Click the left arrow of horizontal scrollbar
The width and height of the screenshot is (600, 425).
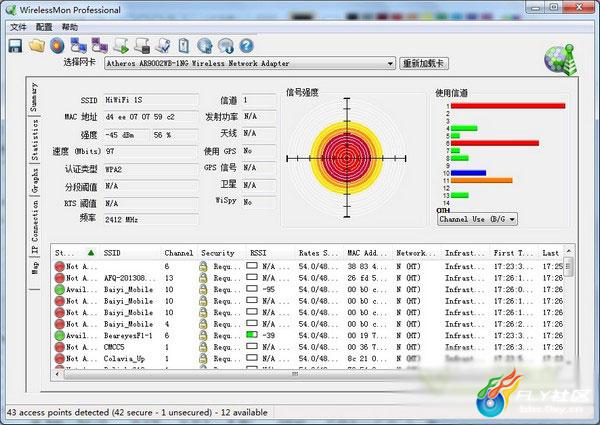click(x=57, y=374)
